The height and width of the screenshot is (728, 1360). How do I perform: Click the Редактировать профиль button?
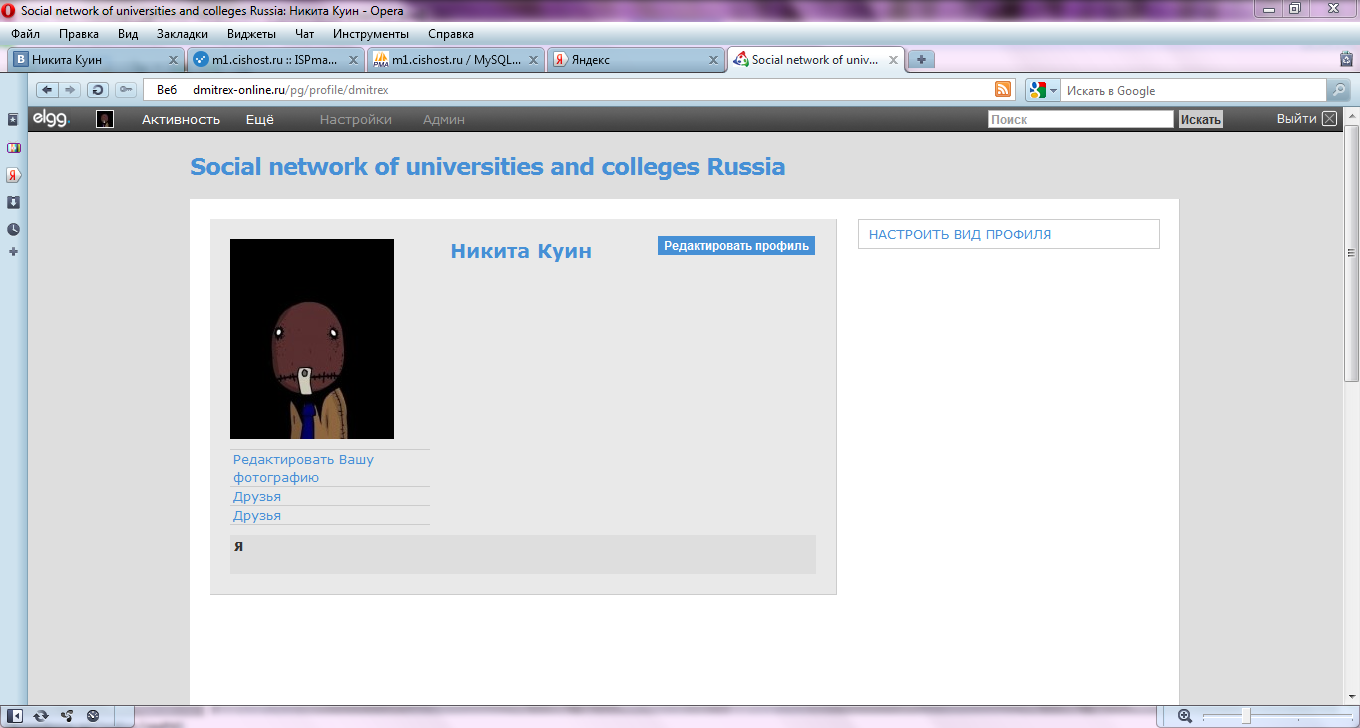736,246
